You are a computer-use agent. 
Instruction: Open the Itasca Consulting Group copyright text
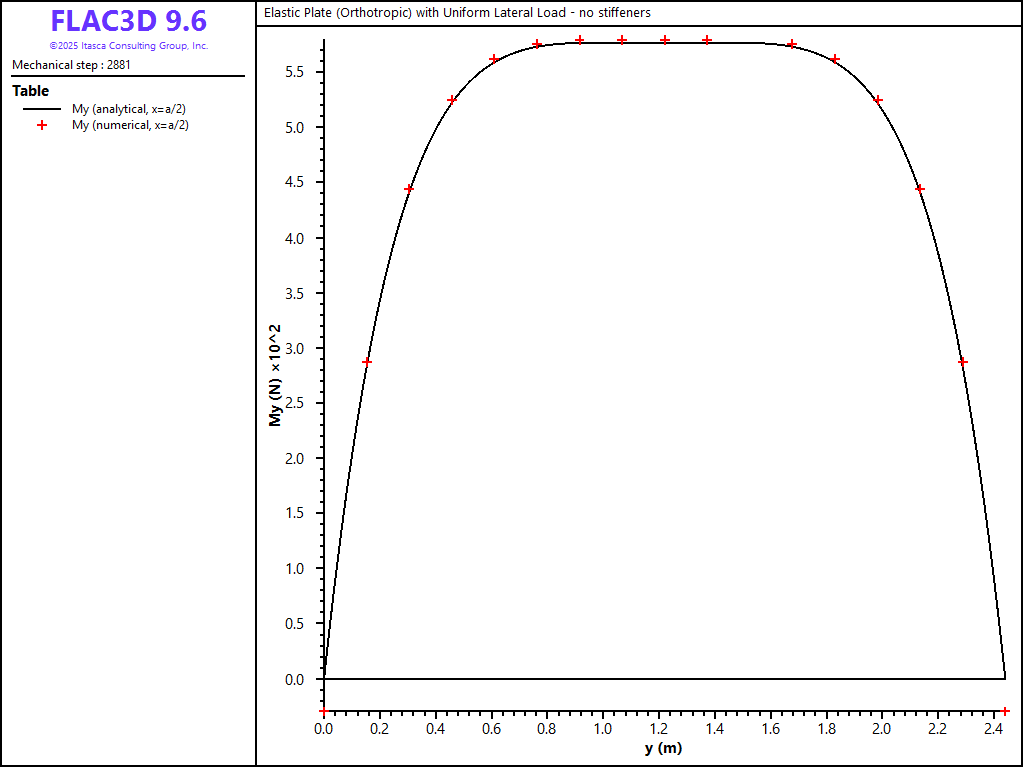click(x=128, y=46)
